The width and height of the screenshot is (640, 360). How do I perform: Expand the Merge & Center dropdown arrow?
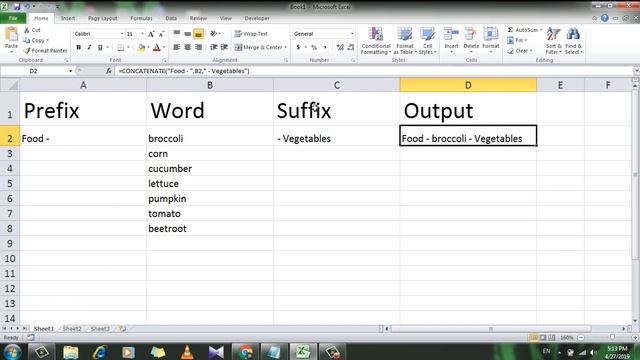pyautogui.click(x=285, y=47)
